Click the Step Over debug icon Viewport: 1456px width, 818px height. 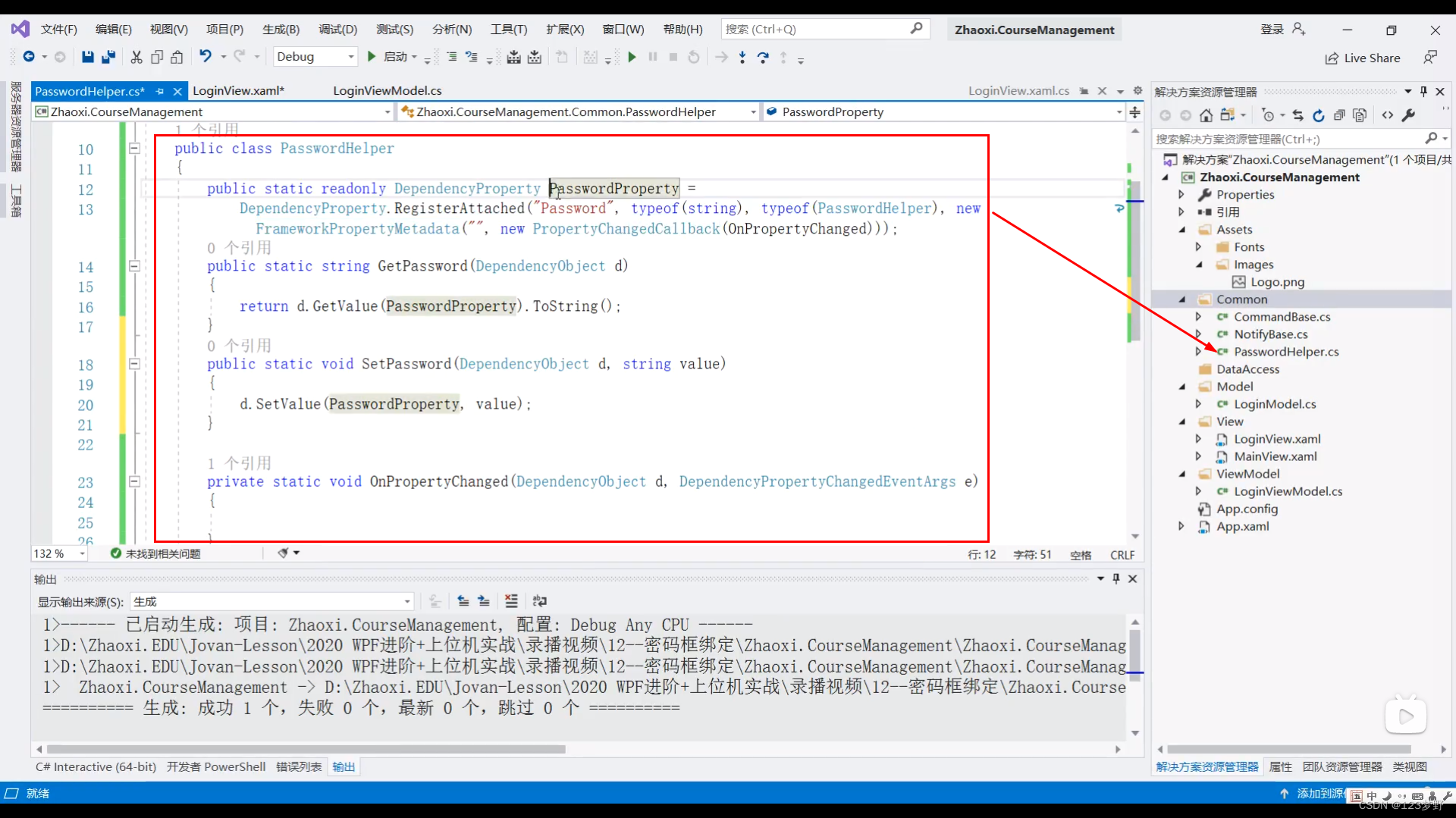pos(763,57)
